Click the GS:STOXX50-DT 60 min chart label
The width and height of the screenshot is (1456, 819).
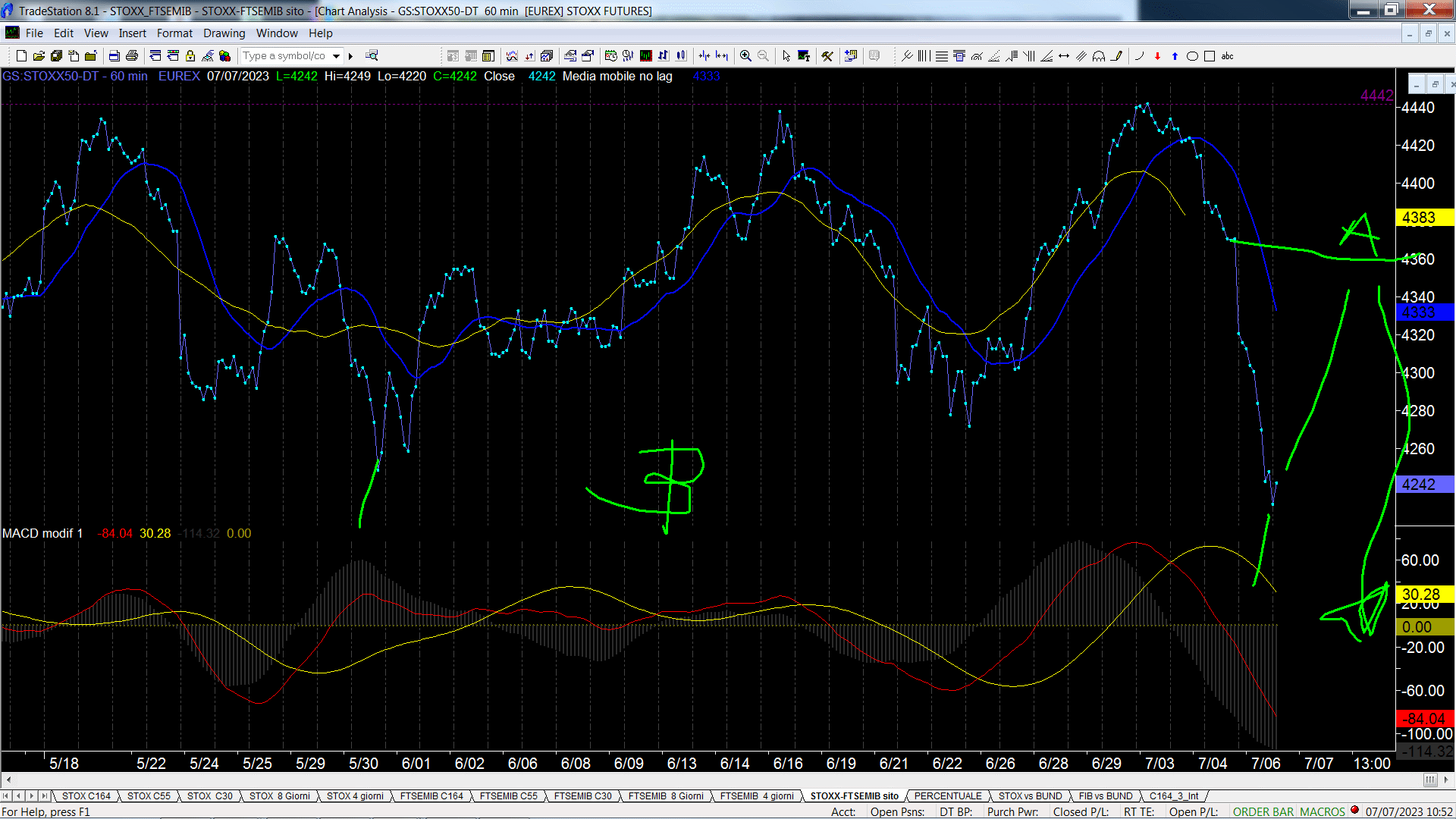[x=75, y=76]
